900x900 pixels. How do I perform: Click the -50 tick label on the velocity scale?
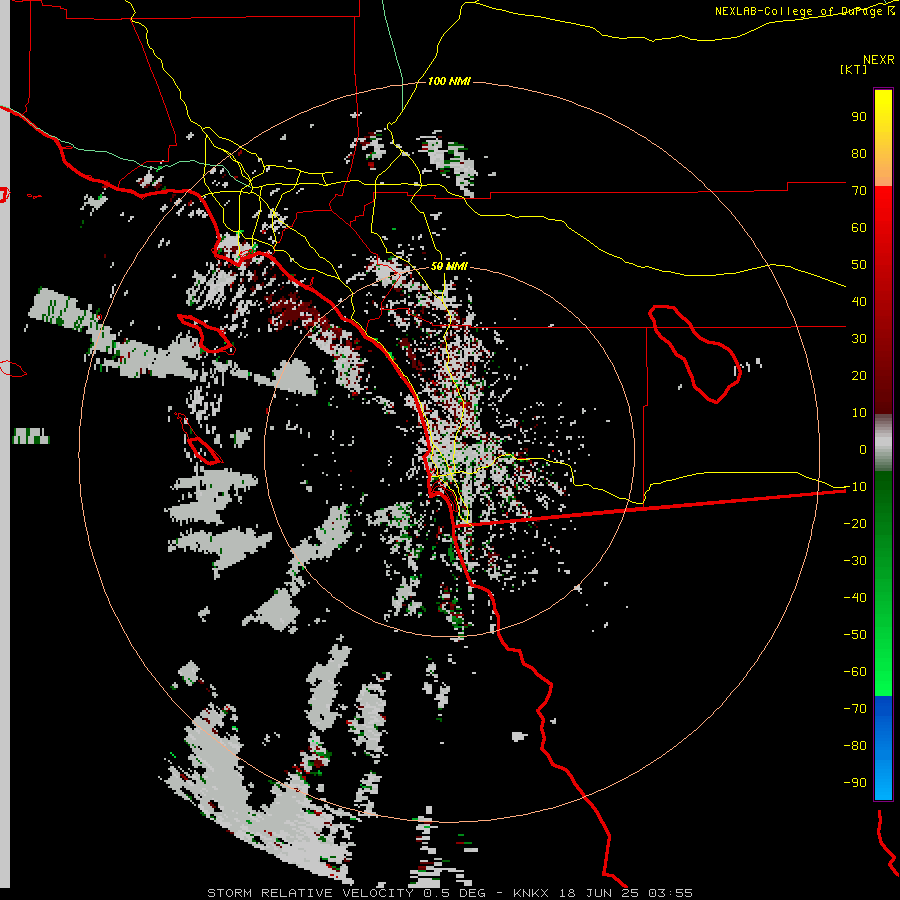(x=855, y=635)
